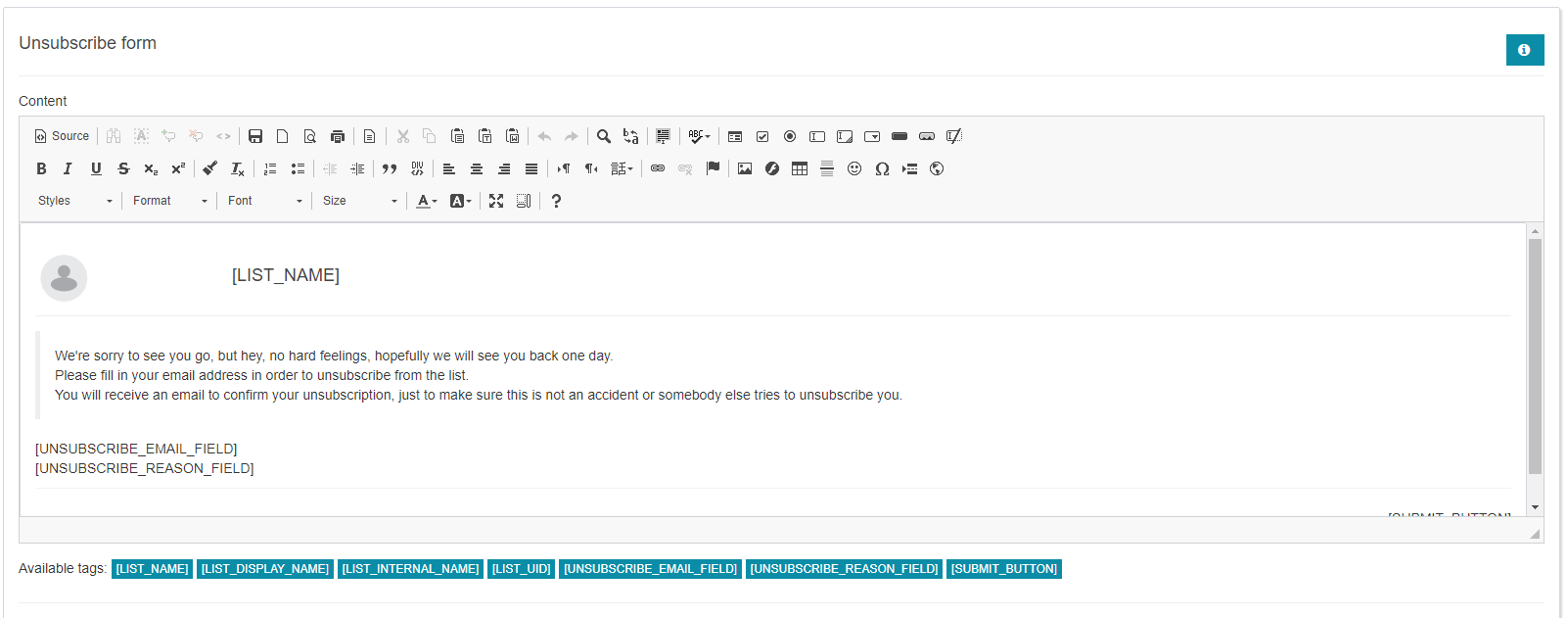Insert a Smiley emoticon
The width and height of the screenshot is (1568, 618).
854,168
